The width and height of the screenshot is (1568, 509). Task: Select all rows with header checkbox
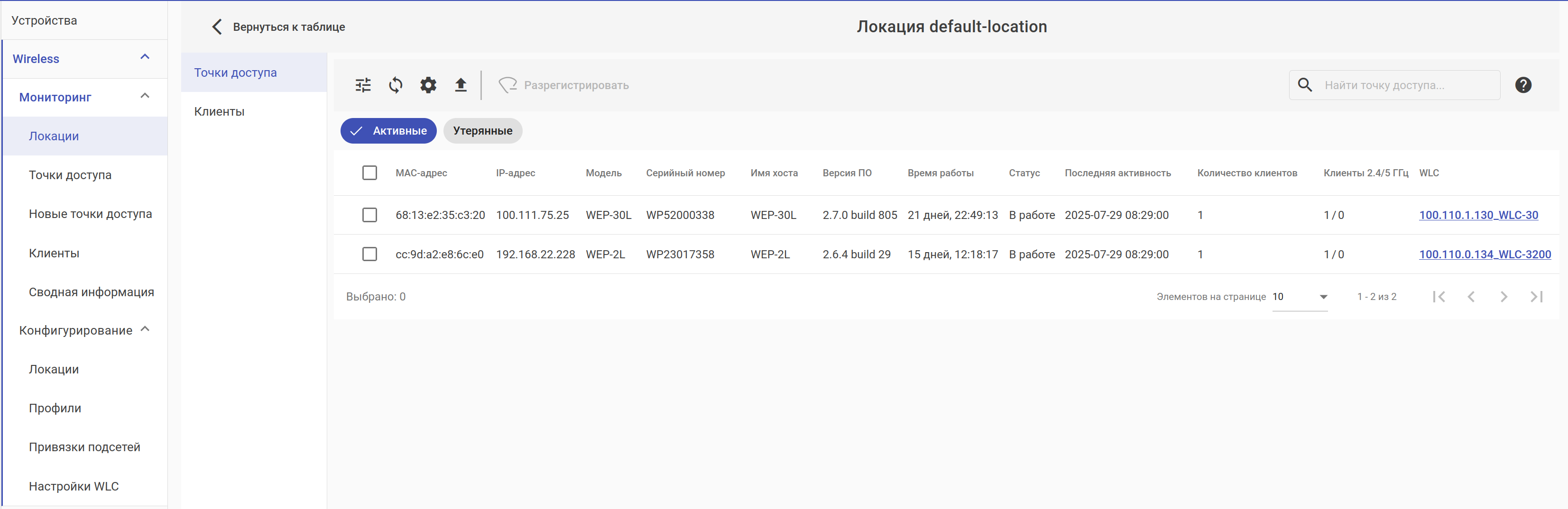click(369, 173)
